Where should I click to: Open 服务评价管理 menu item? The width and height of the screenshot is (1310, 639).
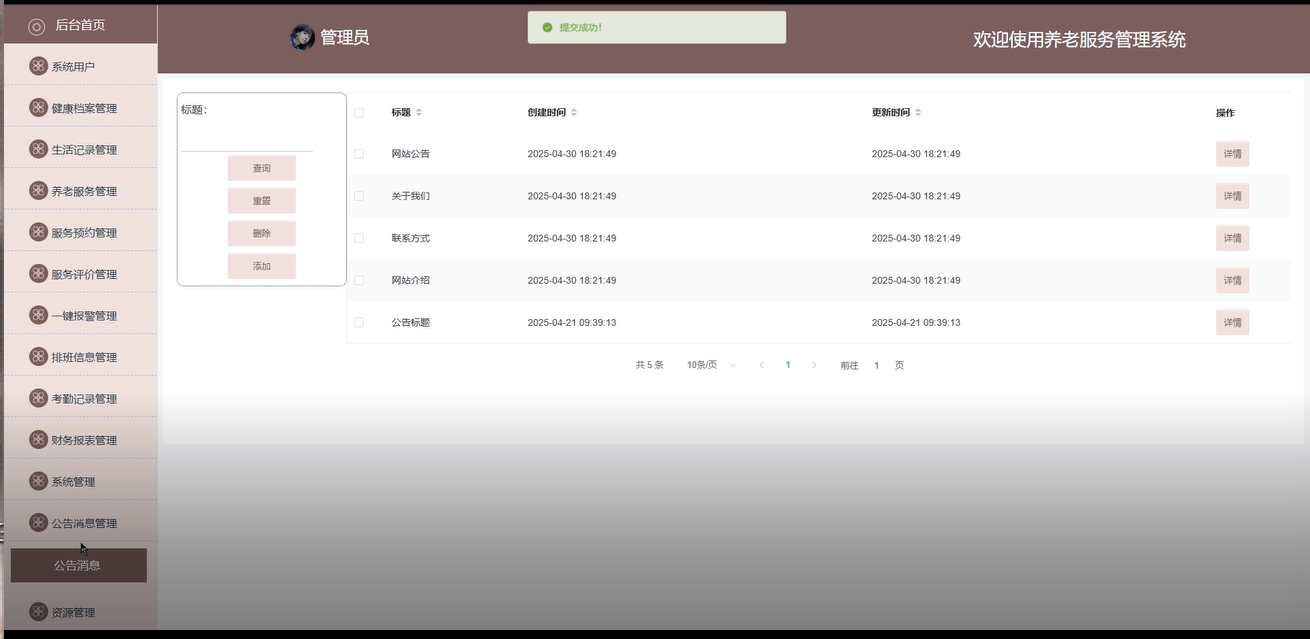[80, 274]
